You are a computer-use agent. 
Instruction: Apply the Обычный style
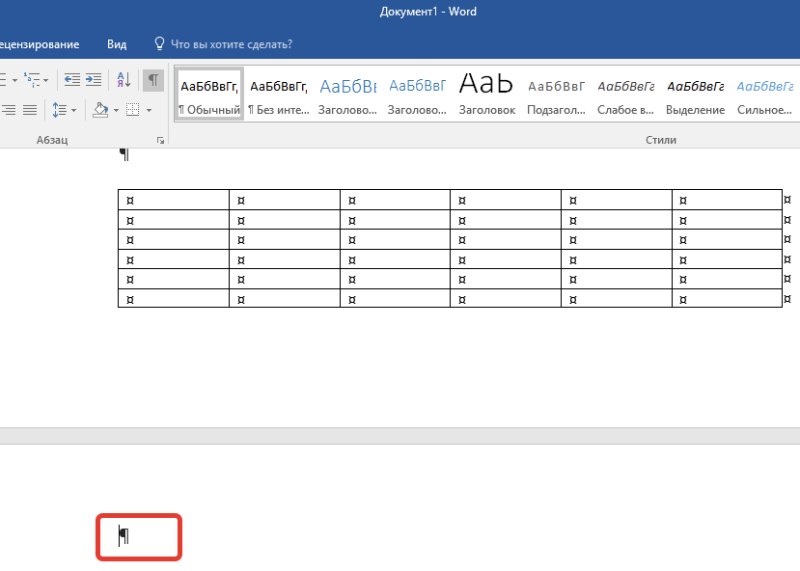[x=209, y=95]
